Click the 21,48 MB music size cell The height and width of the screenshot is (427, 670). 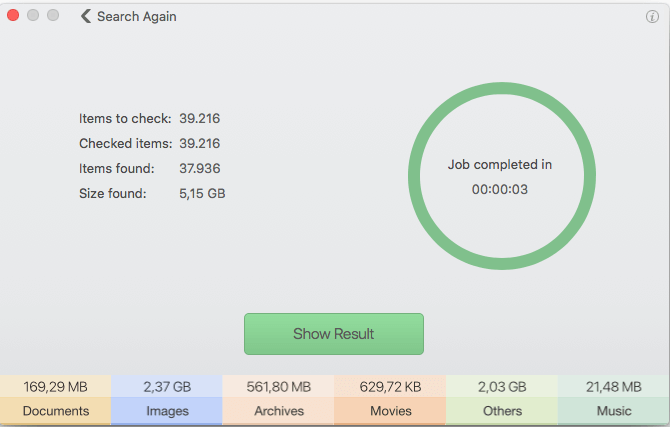614,386
